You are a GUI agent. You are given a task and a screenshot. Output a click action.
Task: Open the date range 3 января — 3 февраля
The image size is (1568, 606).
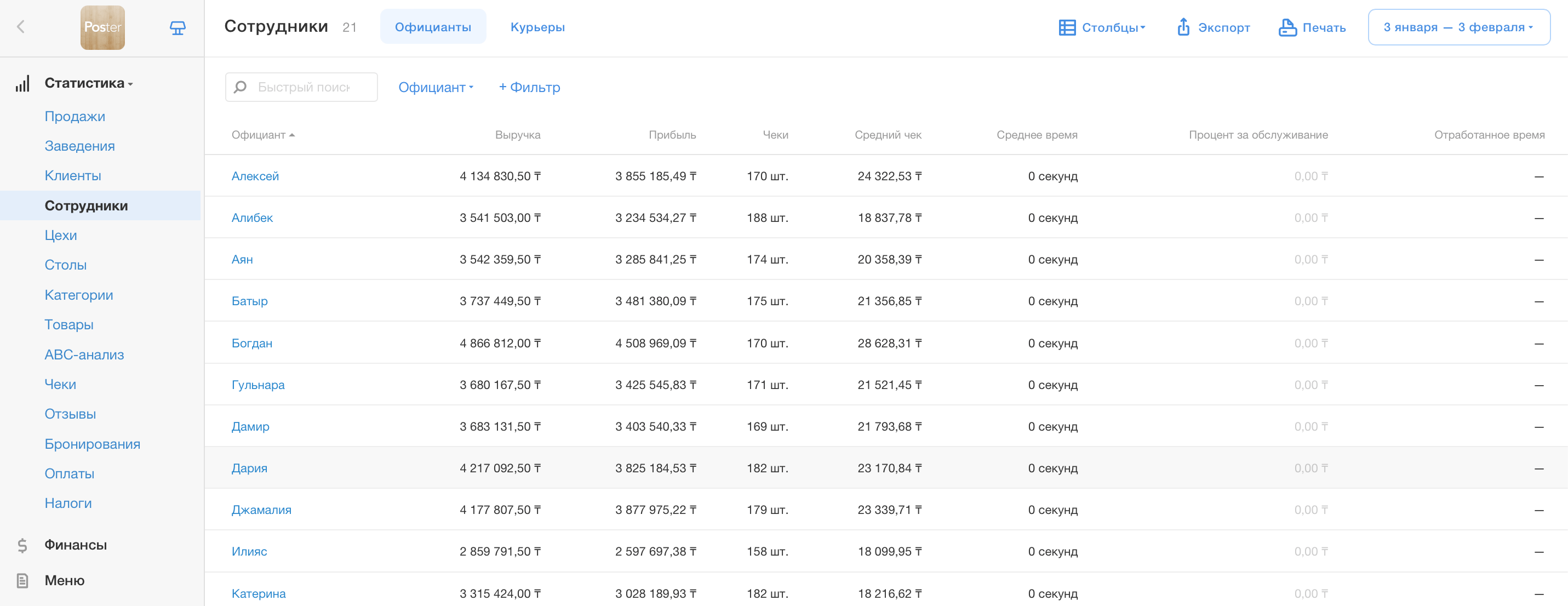click(x=1458, y=27)
